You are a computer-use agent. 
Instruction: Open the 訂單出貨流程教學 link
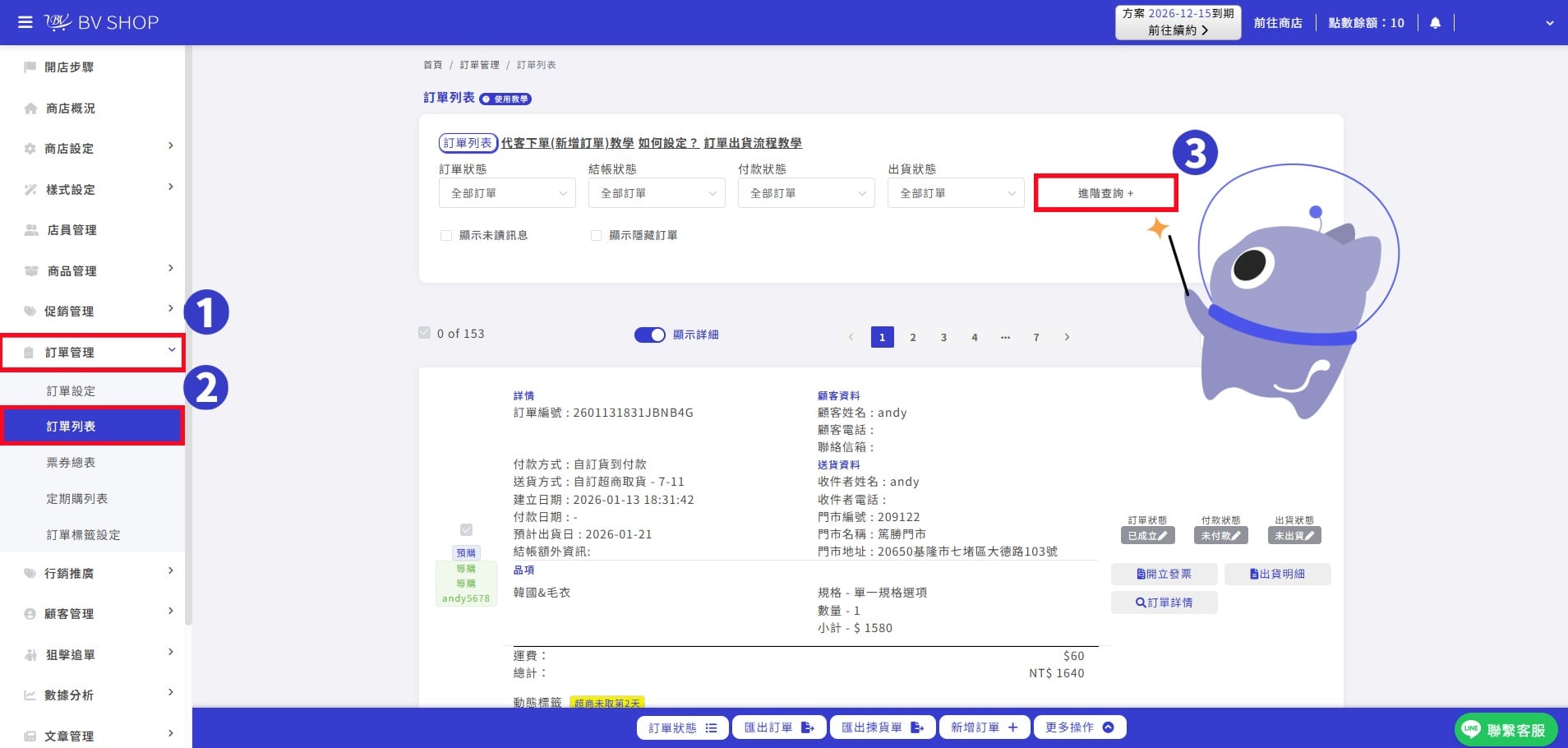(753, 143)
